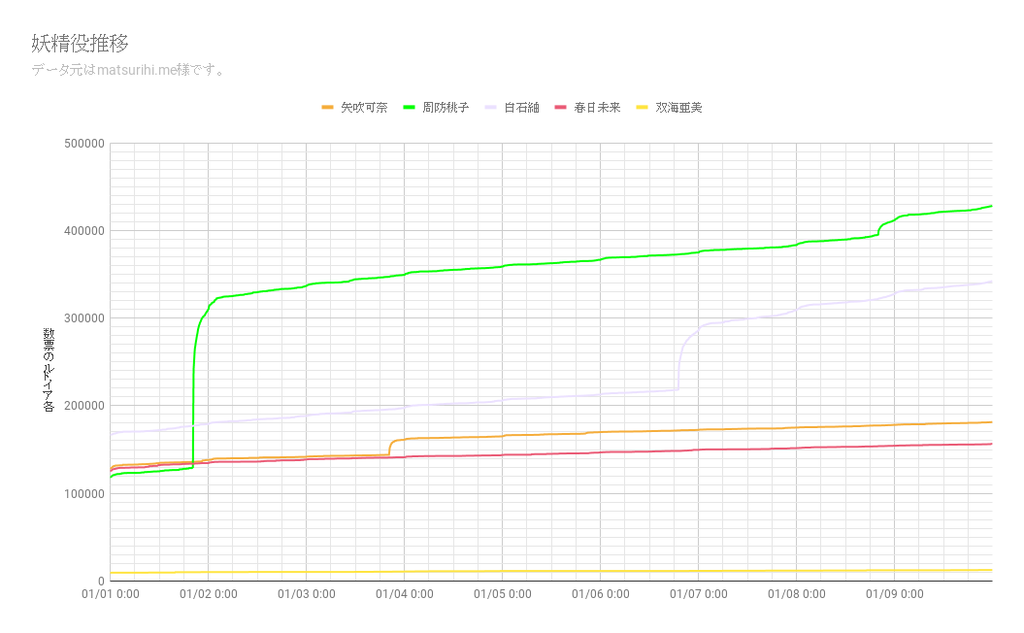Click the 01/04 0:00 x-axis label

(404, 594)
